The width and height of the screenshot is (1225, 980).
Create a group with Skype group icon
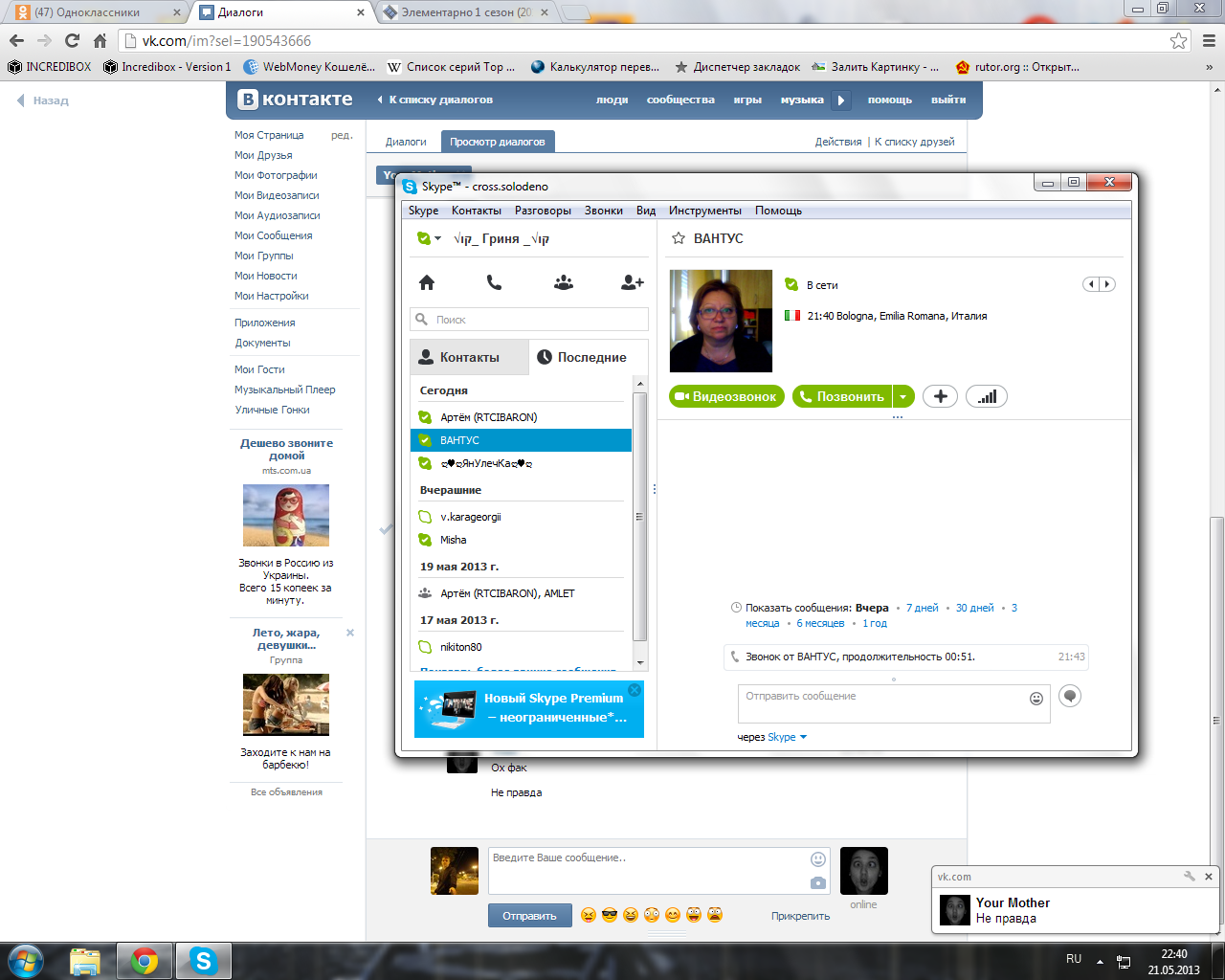[564, 282]
